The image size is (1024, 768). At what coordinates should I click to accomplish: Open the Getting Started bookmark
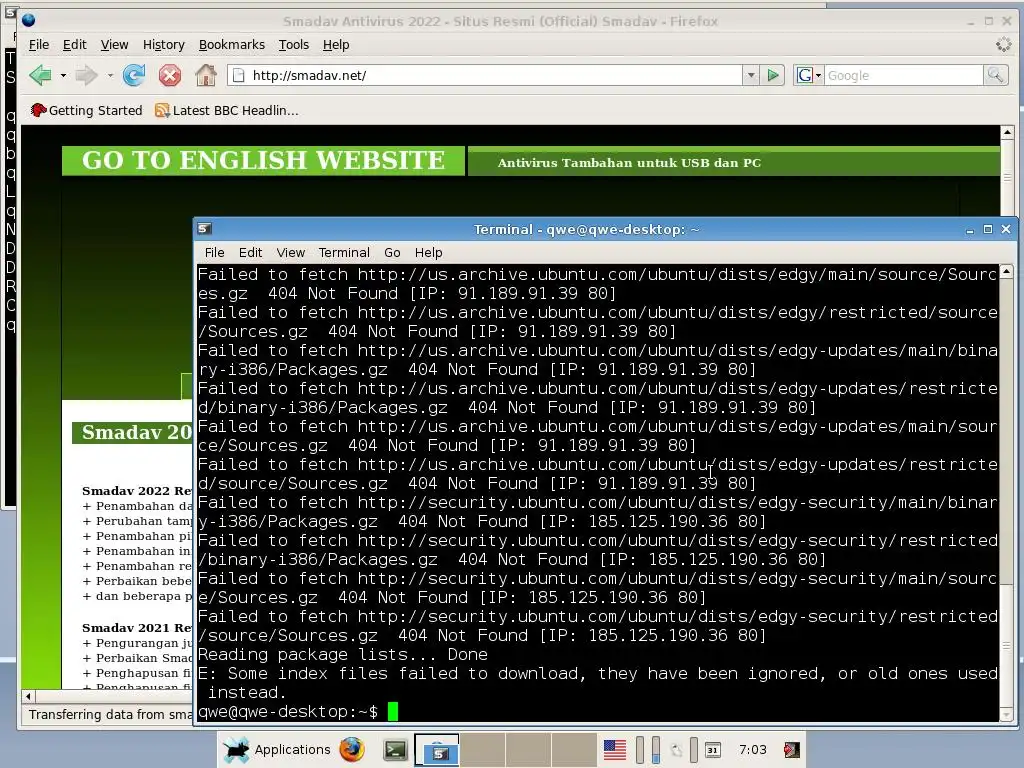(x=86, y=110)
